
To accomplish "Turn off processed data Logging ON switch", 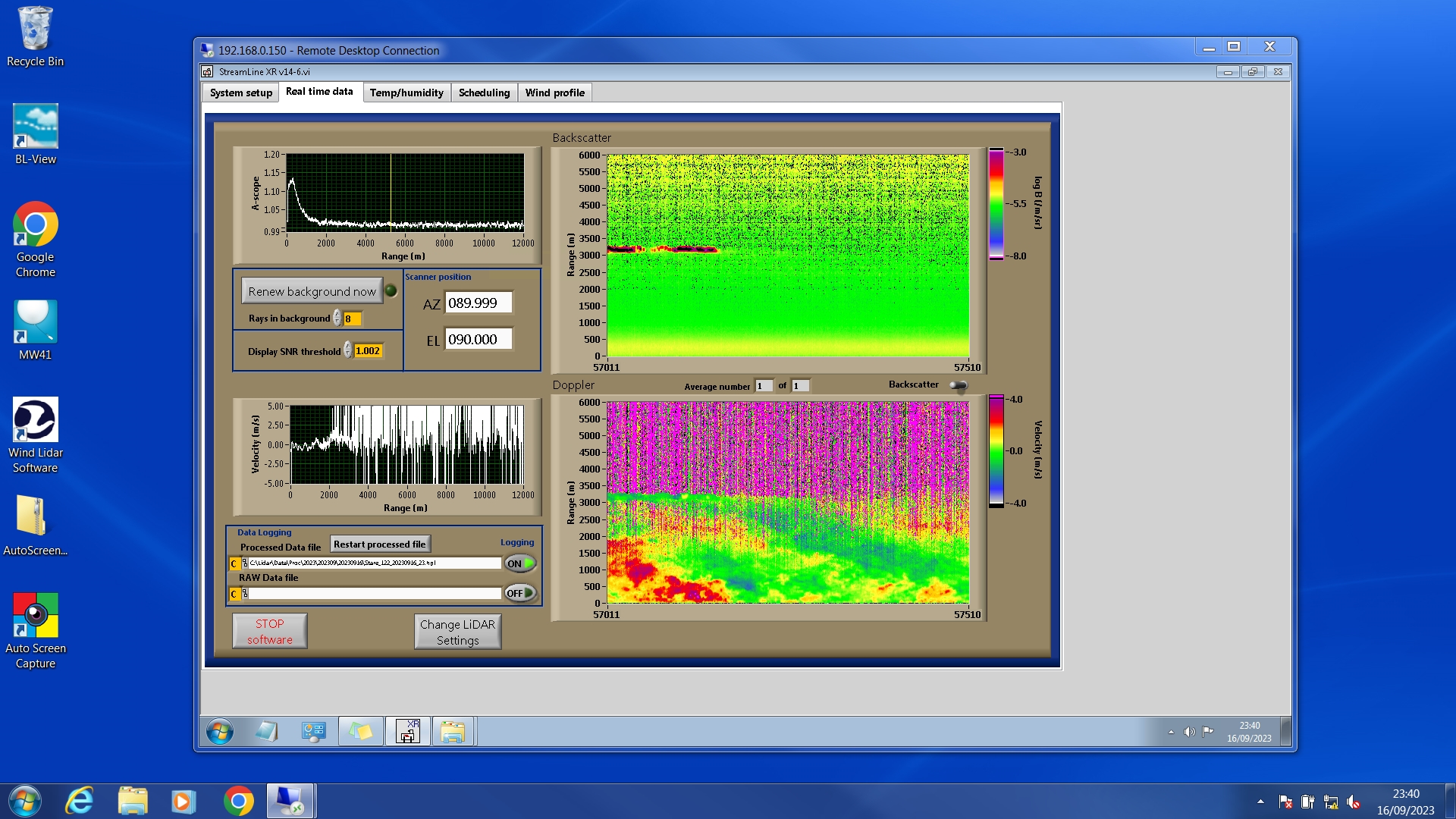I will (520, 563).
